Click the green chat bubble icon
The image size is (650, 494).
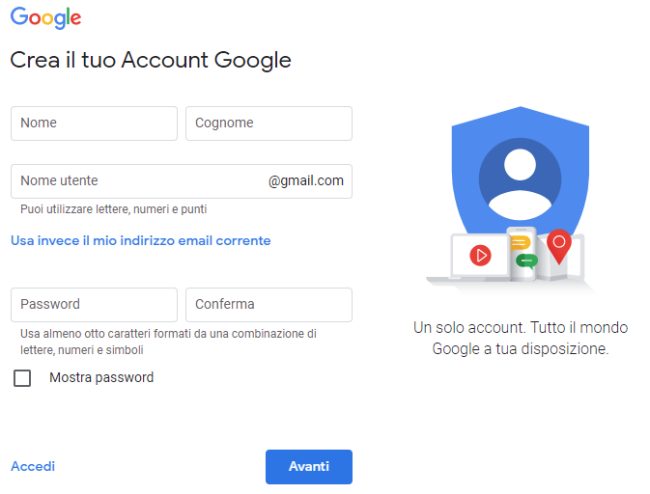pos(526,261)
